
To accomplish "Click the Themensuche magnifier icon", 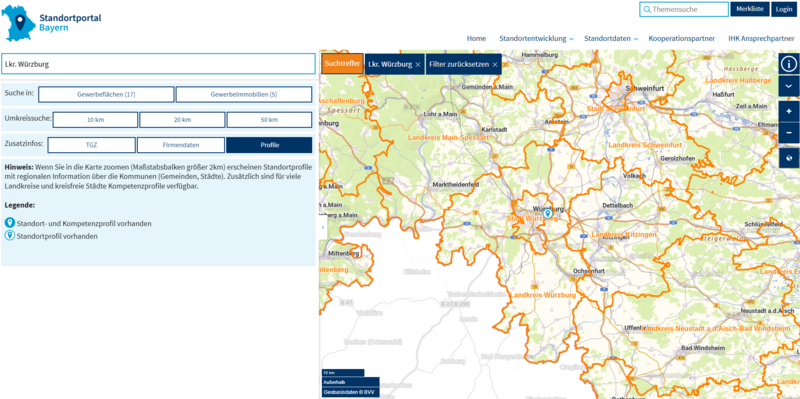I will pos(646,9).
